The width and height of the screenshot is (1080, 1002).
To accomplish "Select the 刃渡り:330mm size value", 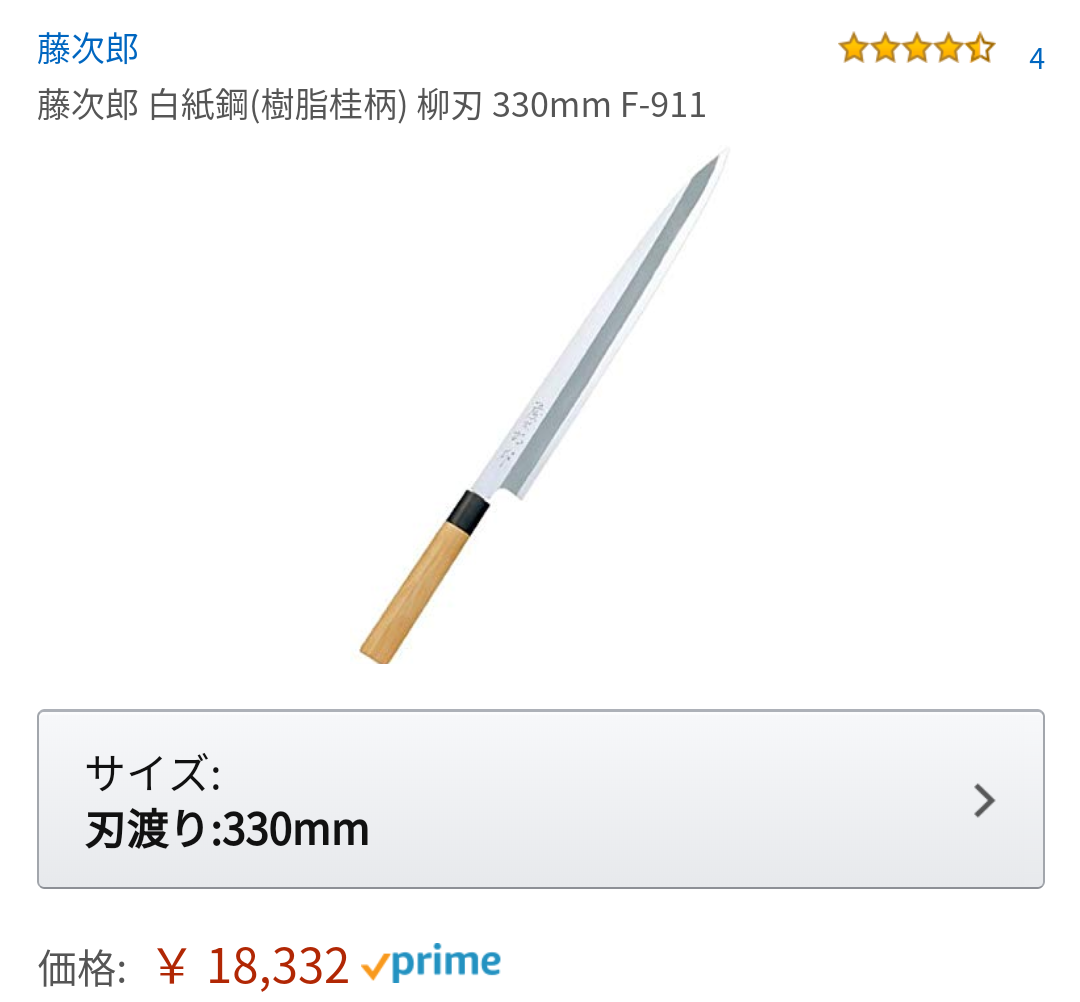I will pyautogui.click(x=227, y=829).
